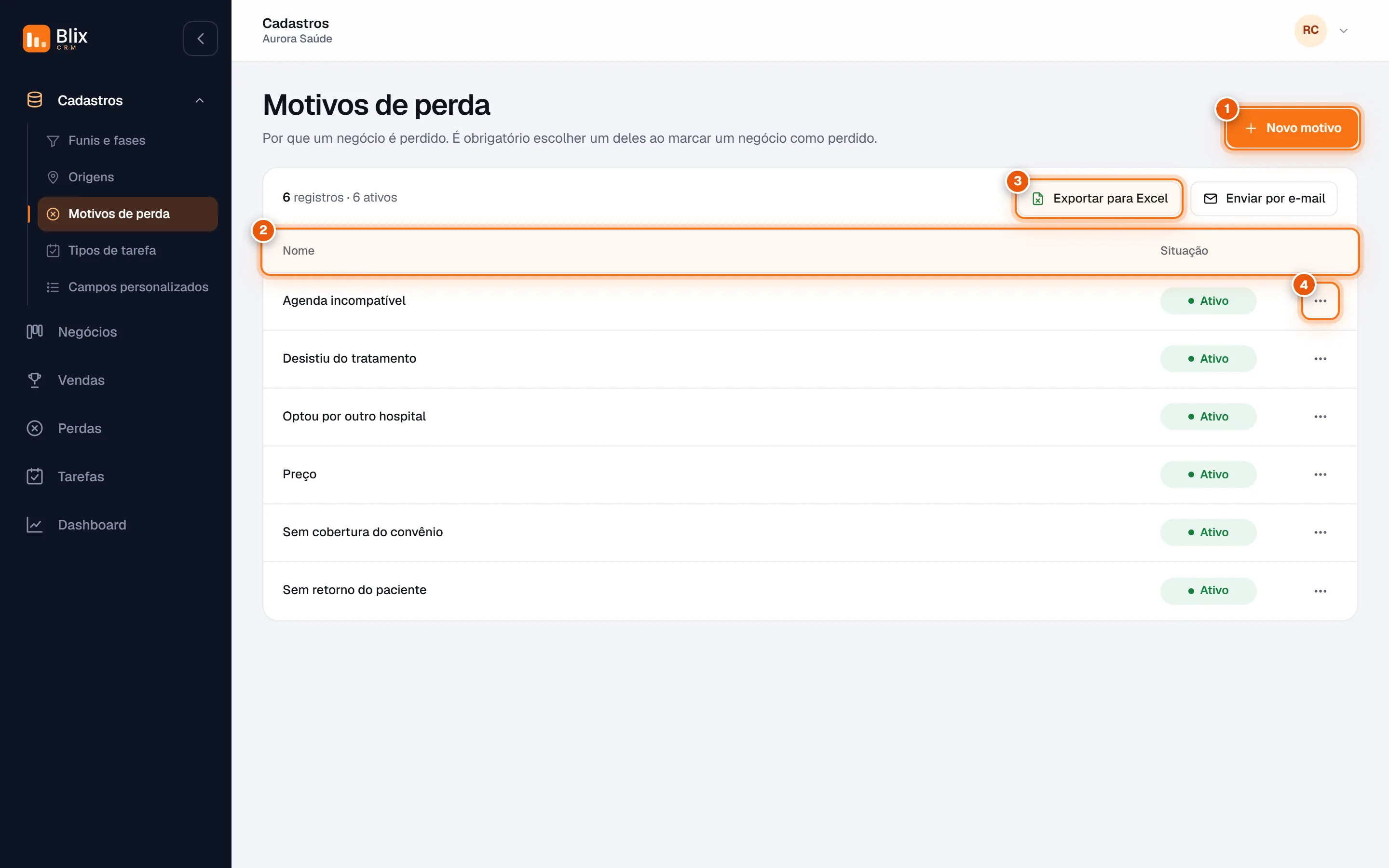Click Ativo badge for Desistiu do tratamento
Image resolution: width=1389 pixels, height=868 pixels.
click(1208, 359)
